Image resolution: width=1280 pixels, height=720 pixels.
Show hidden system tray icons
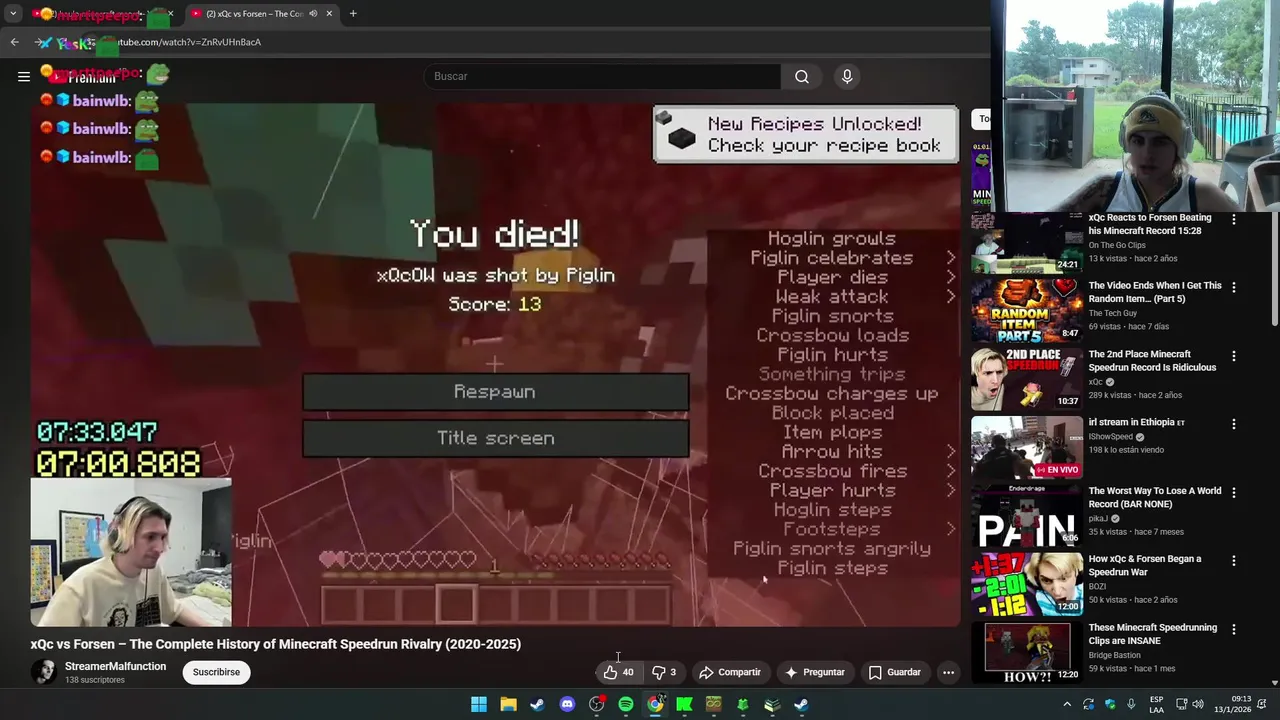point(1067,704)
